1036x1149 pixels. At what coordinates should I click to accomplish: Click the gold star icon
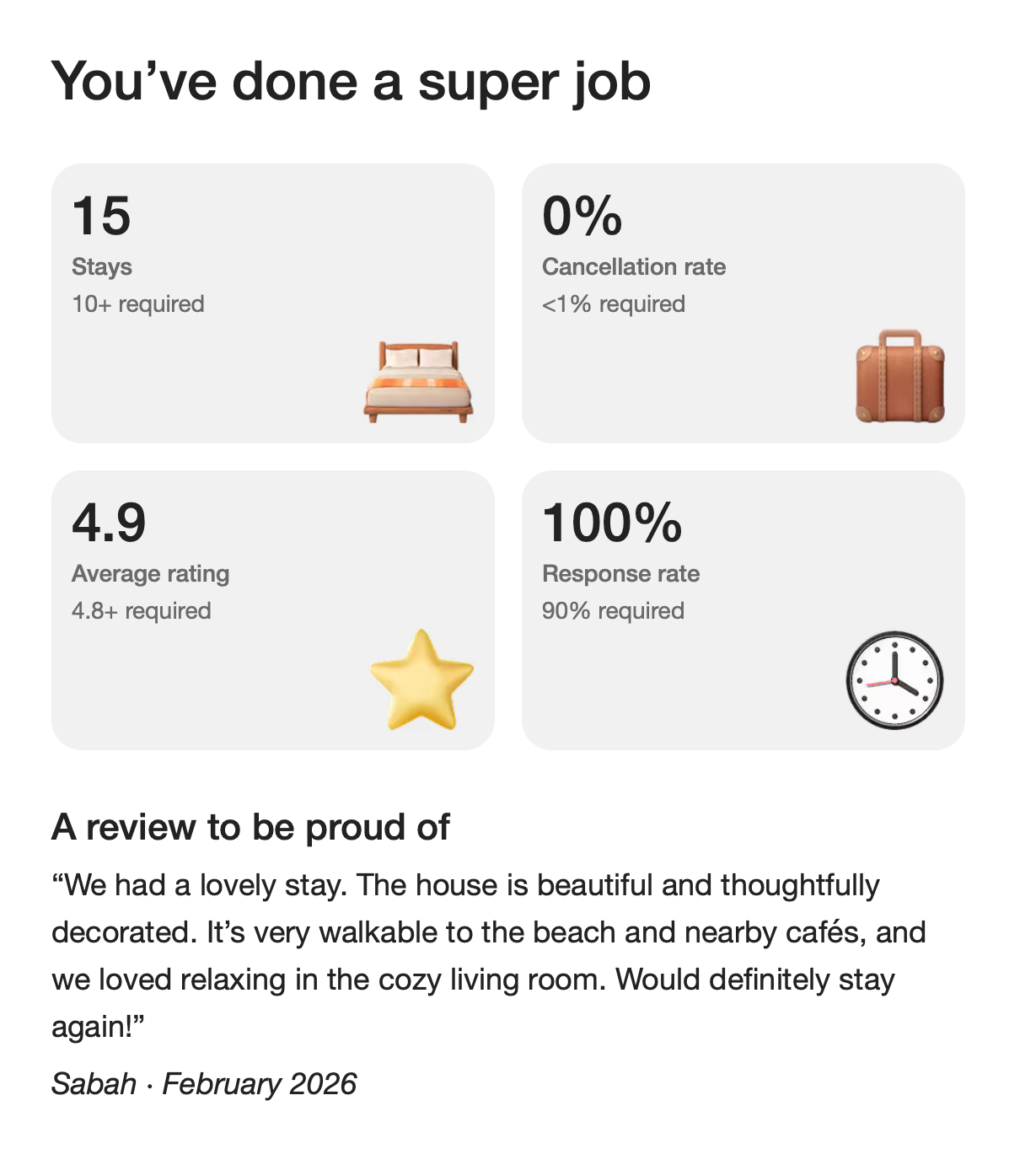coord(421,681)
